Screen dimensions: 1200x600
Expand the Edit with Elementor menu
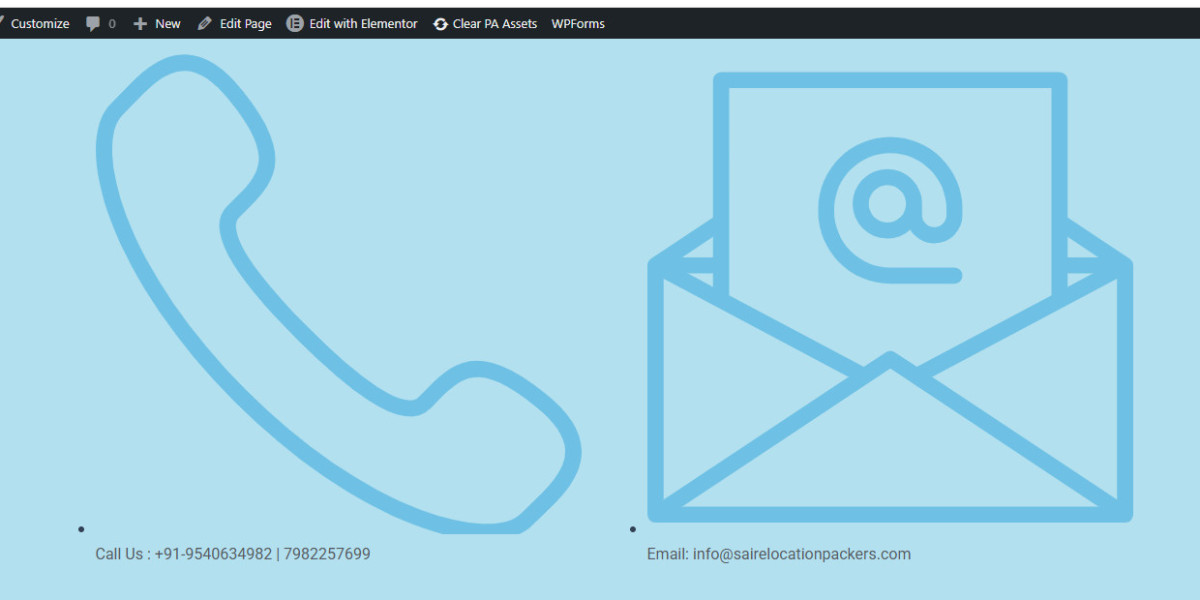click(363, 24)
